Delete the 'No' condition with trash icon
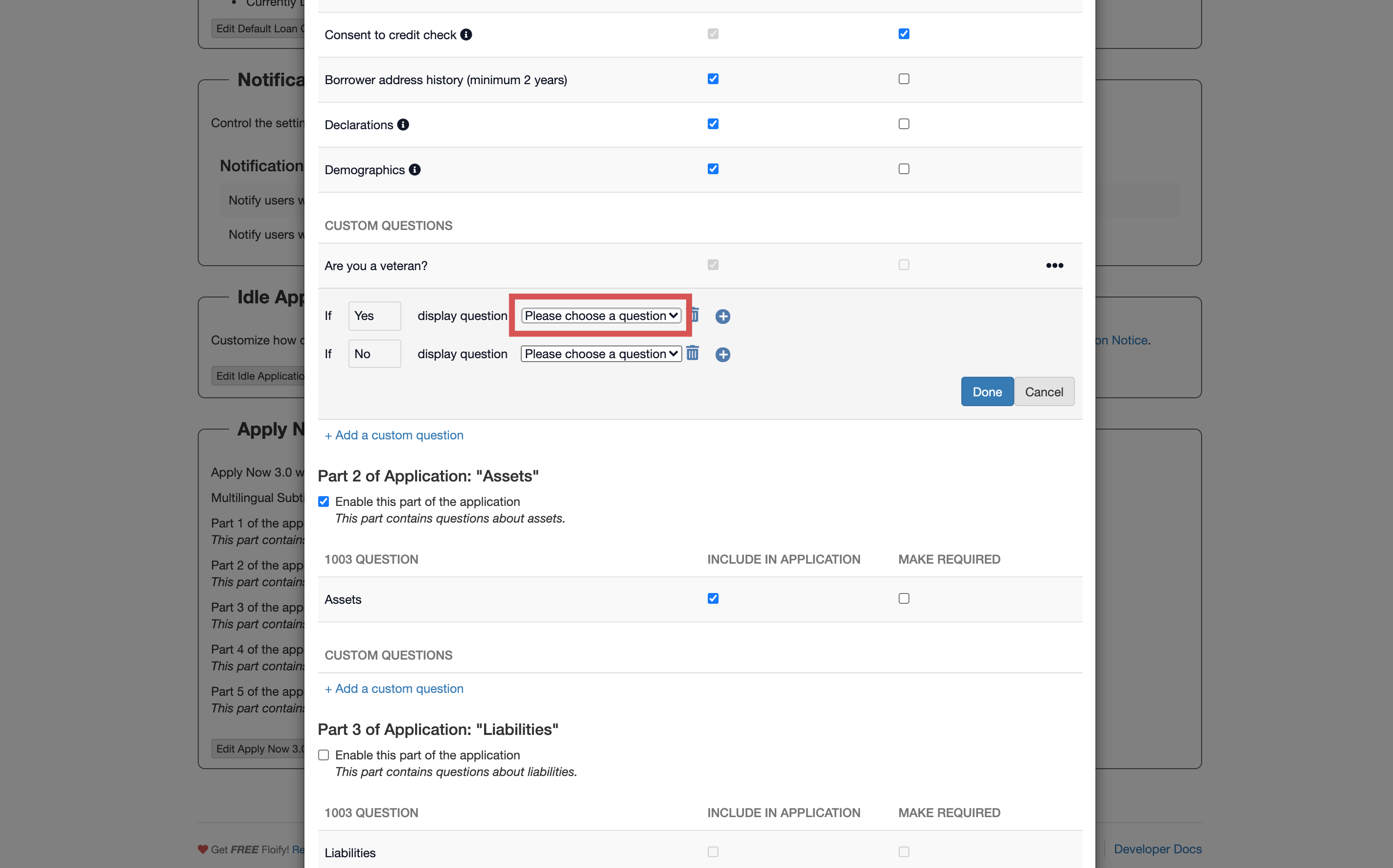1393x868 pixels. coord(693,353)
